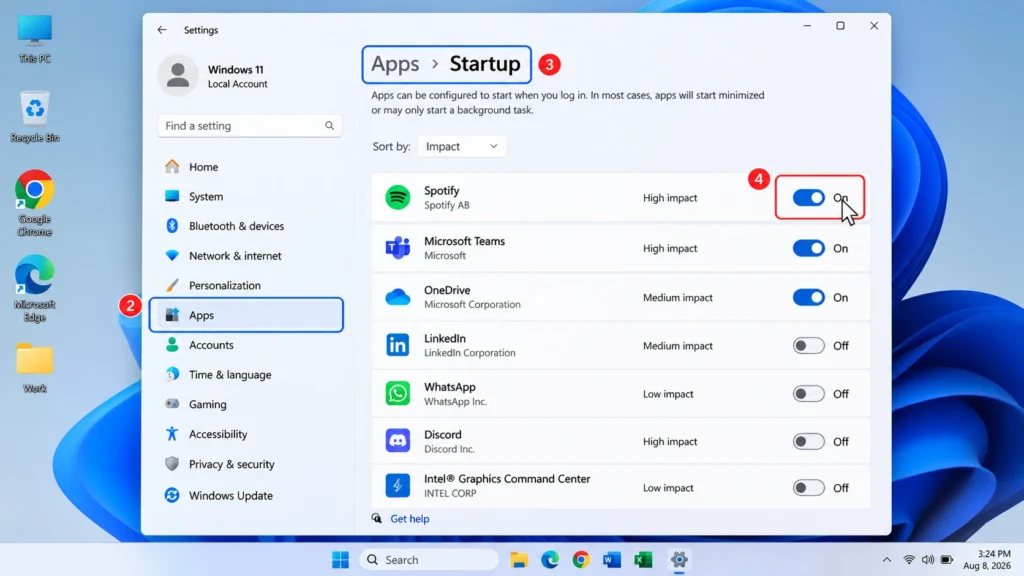
Task: Click the Spotify app icon
Action: pyautogui.click(x=398, y=197)
